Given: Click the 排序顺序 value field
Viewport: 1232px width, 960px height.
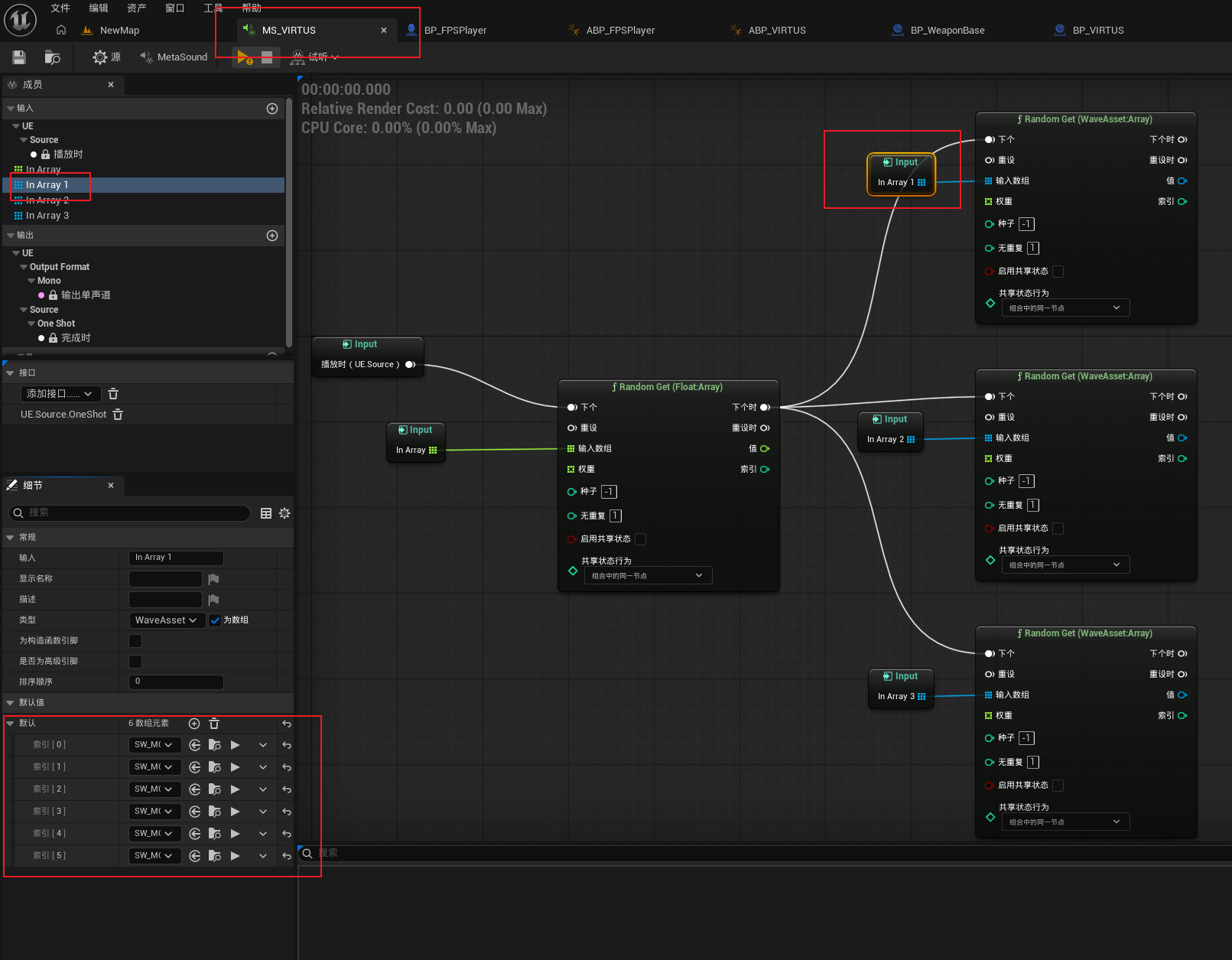Looking at the screenshot, I should (x=176, y=682).
